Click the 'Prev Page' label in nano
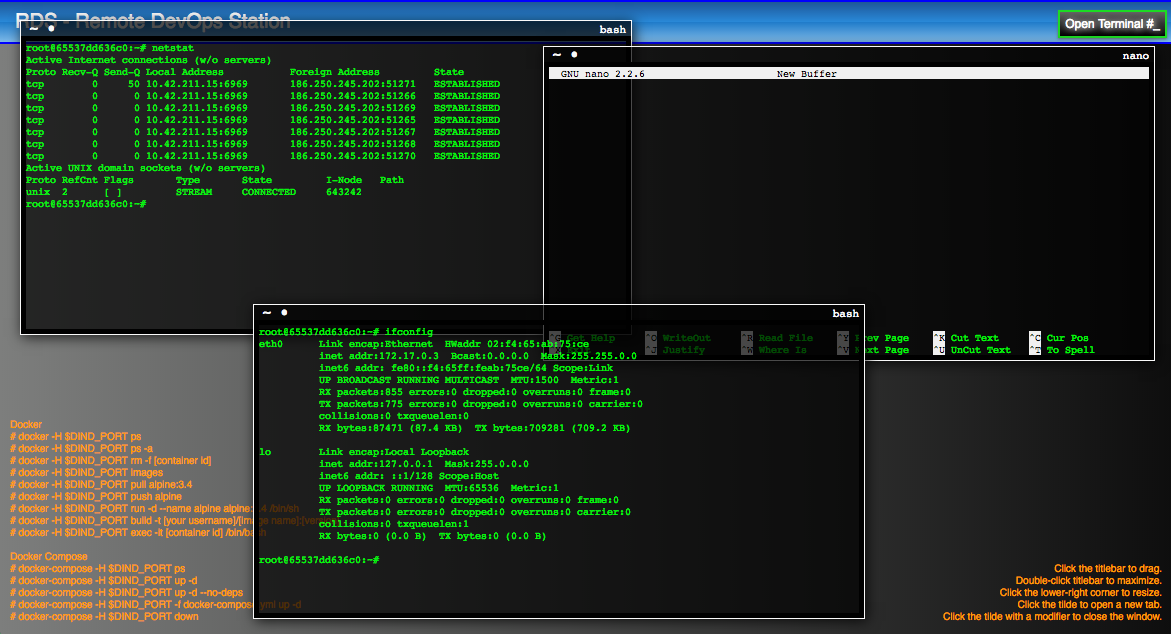 882,338
